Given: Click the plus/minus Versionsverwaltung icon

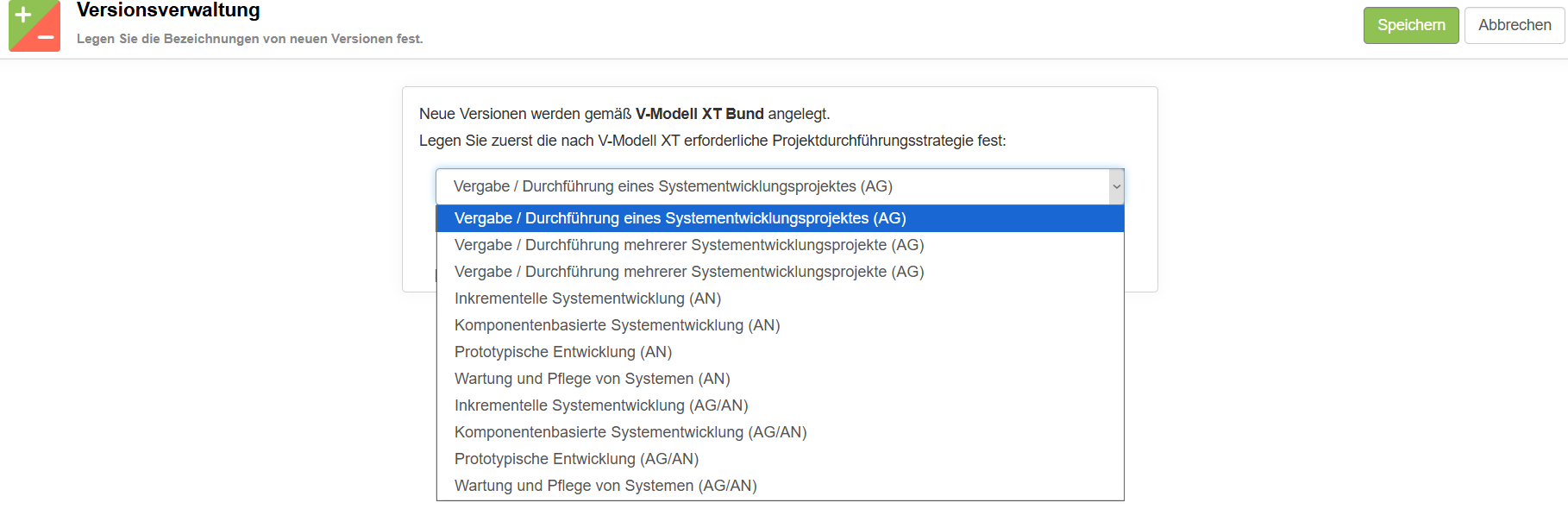Looking at the screenshot, I should [34, 25].
